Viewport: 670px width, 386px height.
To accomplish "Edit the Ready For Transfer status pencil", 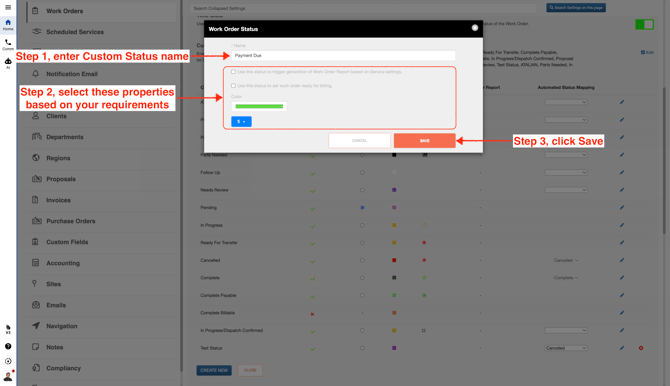I will point(622,243).
